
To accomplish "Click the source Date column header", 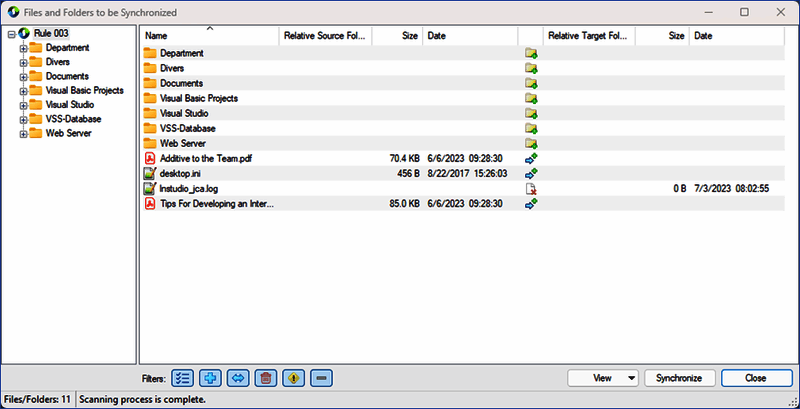I will (470, 36).
